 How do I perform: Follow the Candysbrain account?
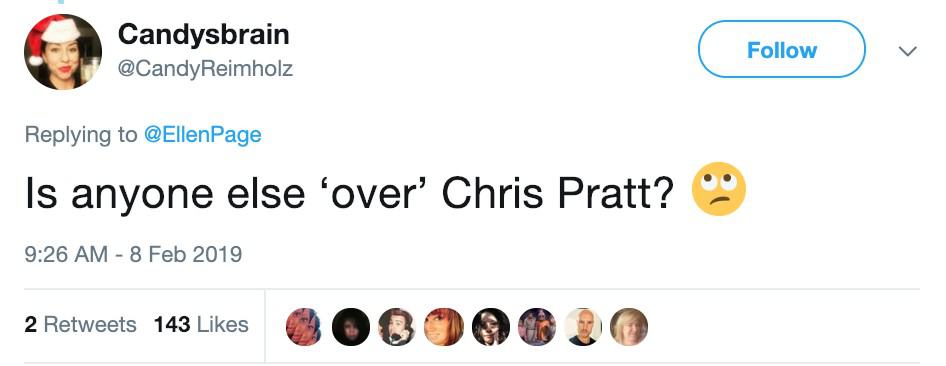pos(781,49)
